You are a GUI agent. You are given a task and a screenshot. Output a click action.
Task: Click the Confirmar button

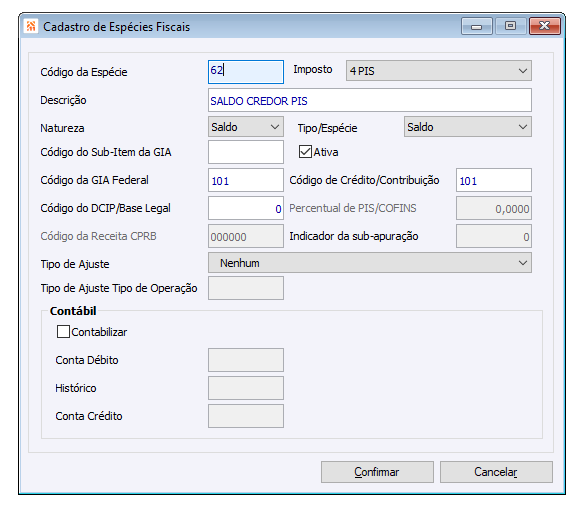tap(377, 472)
